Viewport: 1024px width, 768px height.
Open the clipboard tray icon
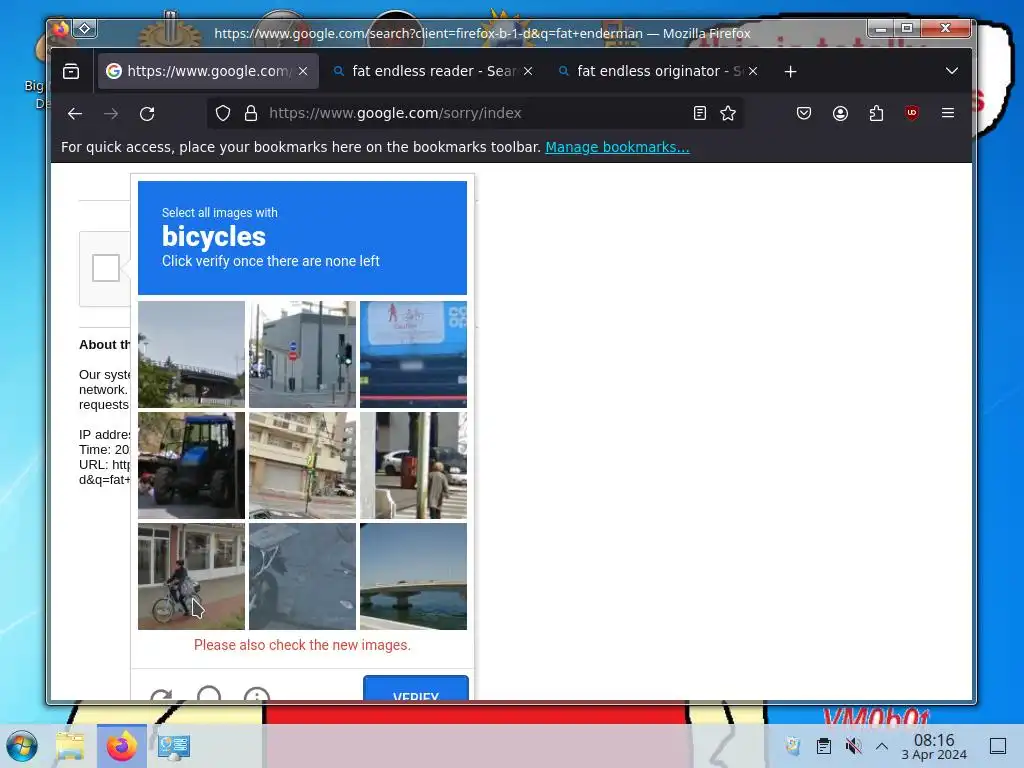(x=824, y=746)
